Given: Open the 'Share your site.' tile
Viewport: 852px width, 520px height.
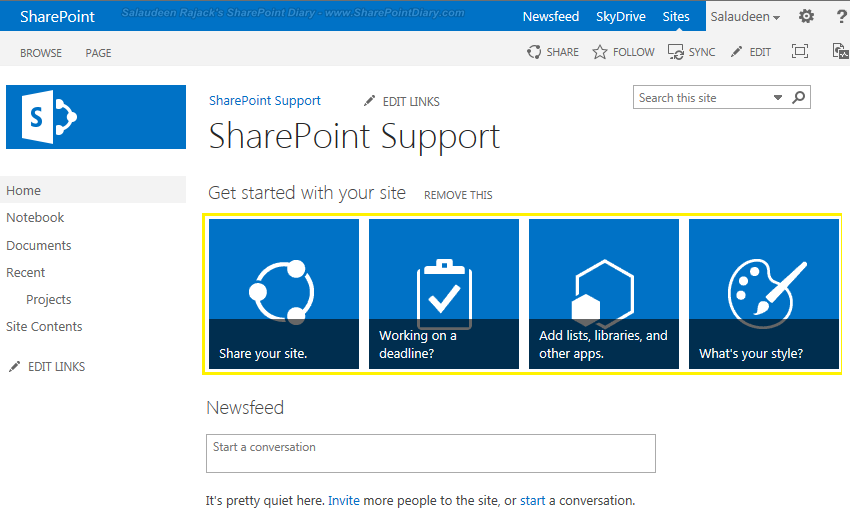Looking at the screenshot, I should coord(284,294).
